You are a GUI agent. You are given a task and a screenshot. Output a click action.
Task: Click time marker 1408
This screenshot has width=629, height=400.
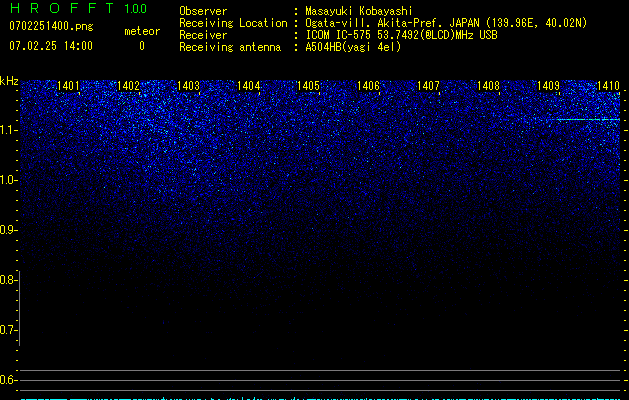(x=488, y=85)
